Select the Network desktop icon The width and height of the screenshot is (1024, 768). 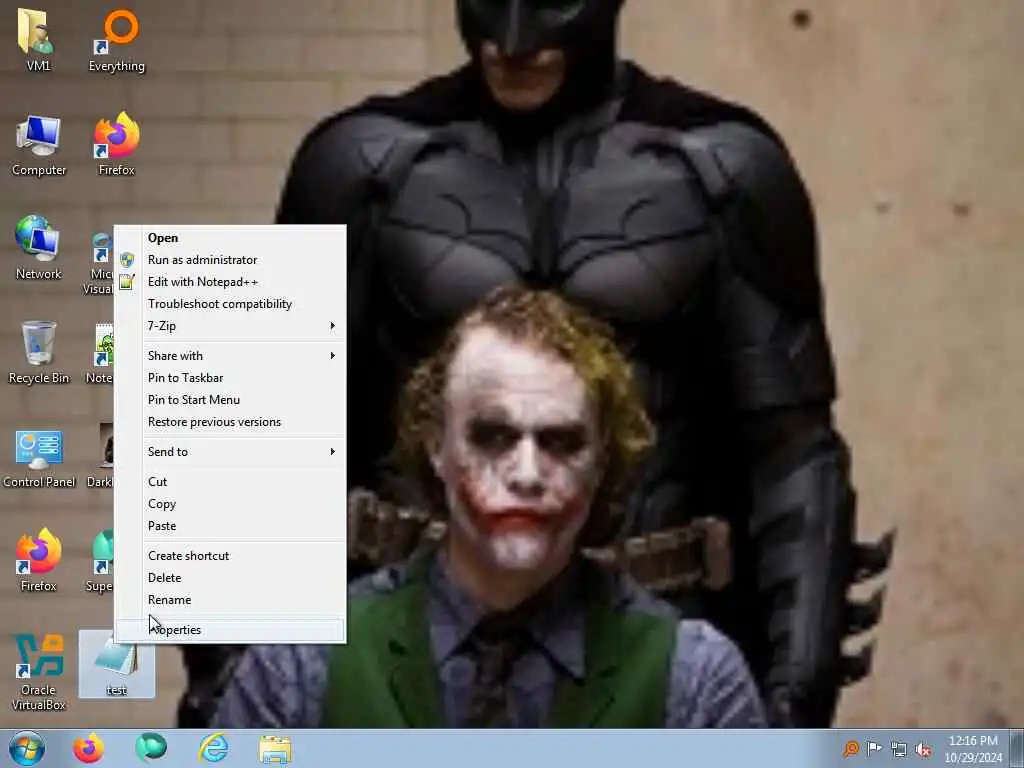coord(39,248)
